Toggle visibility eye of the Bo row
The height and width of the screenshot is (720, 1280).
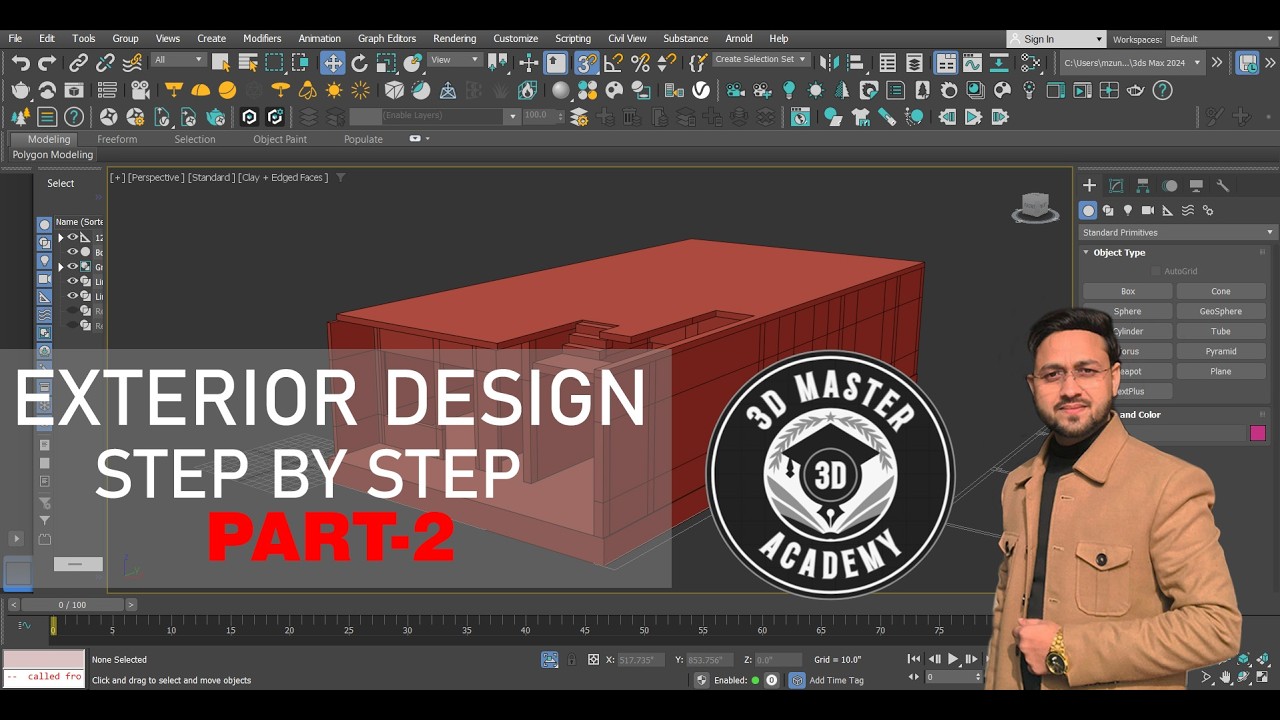(x=72, y=252)
